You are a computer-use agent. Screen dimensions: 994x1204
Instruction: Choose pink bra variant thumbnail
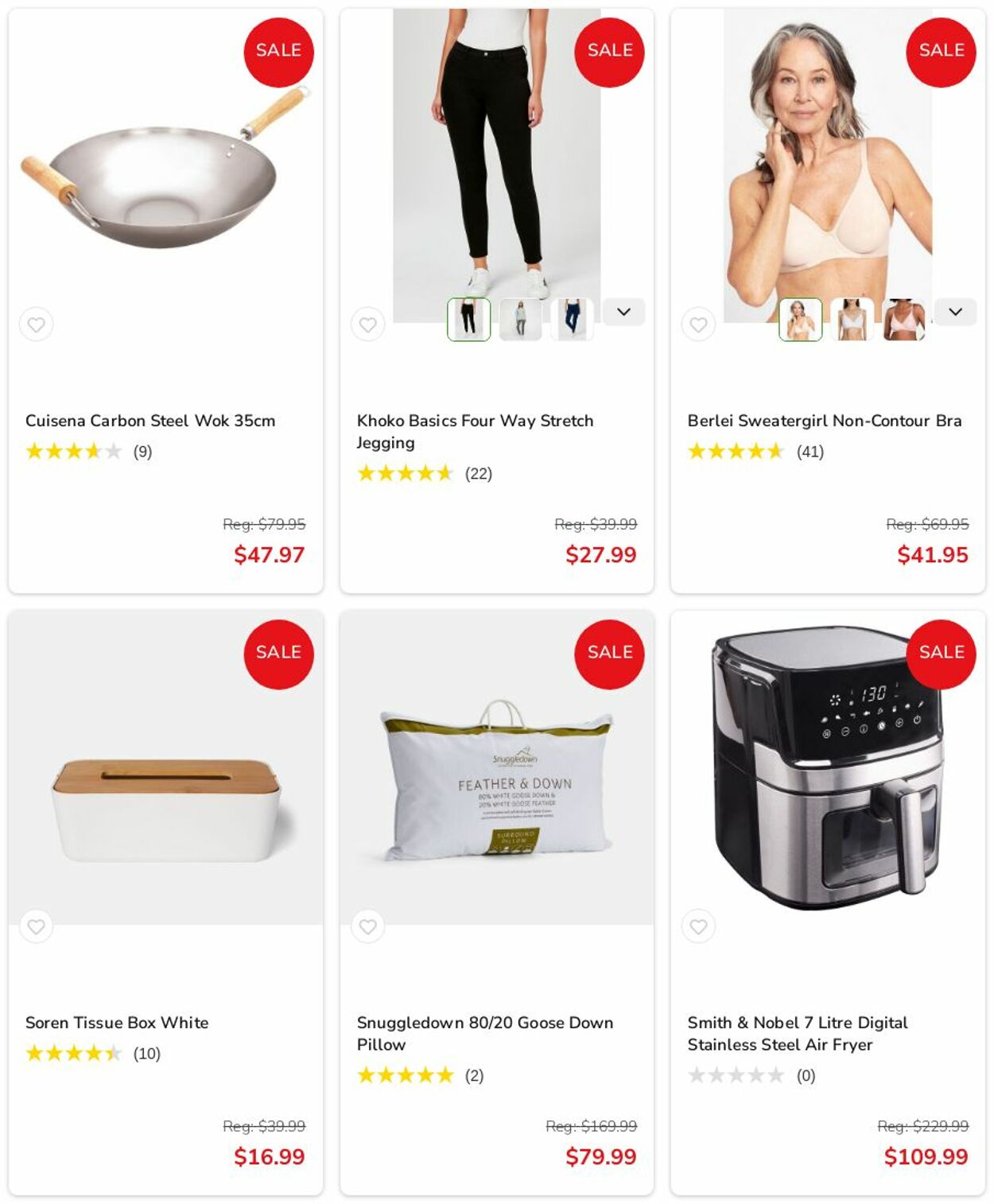903,320
